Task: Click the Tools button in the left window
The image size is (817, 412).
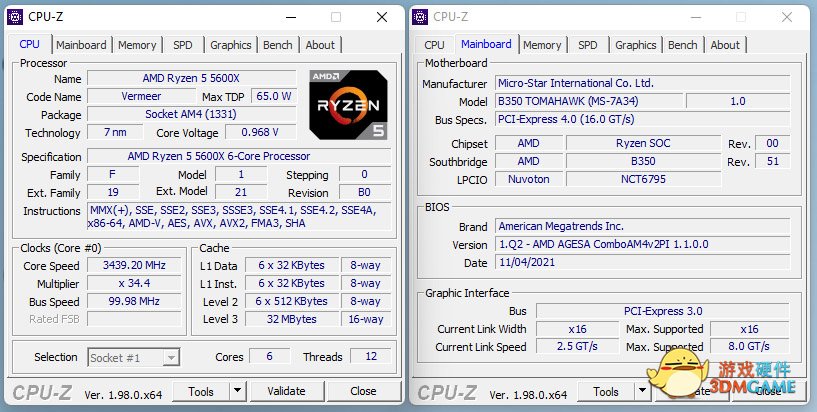Action: pyautogui.click(x=201, y=391)
